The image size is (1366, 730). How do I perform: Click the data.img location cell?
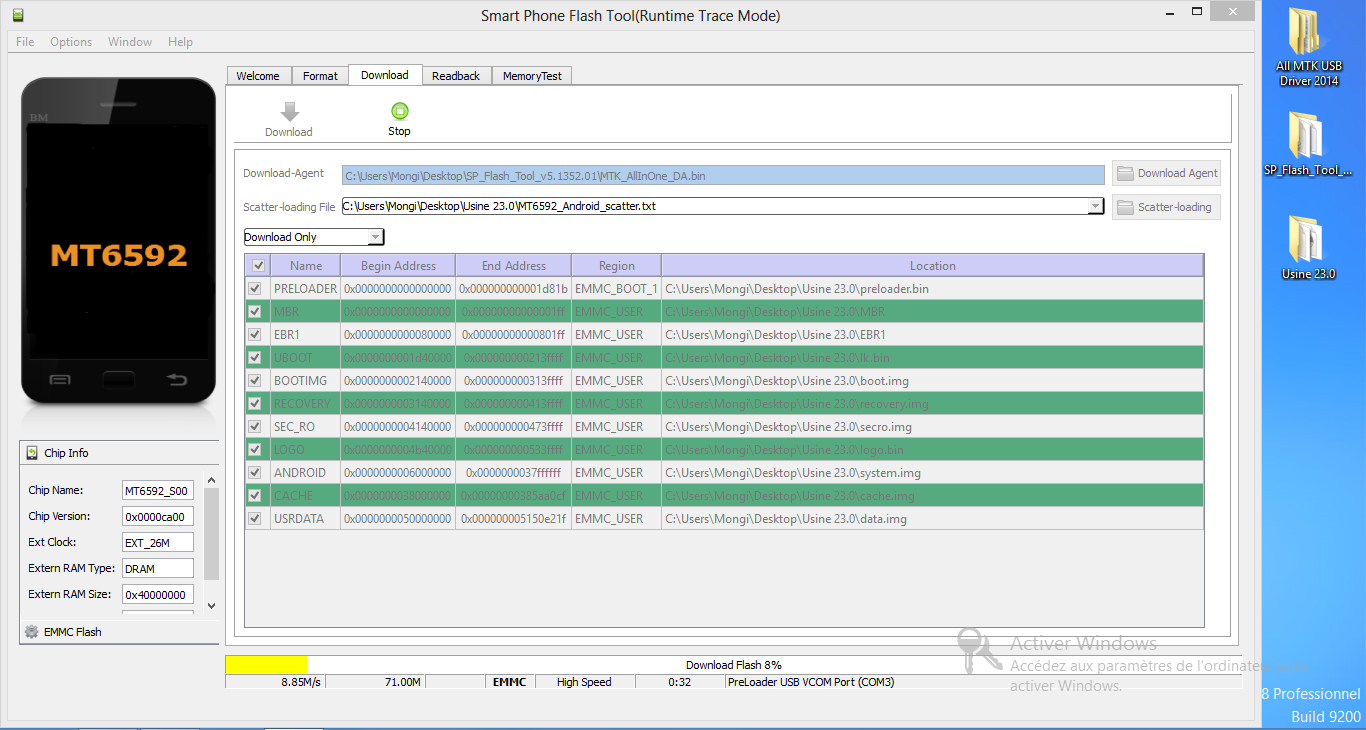pyautogui.click(x=932, y=519)
